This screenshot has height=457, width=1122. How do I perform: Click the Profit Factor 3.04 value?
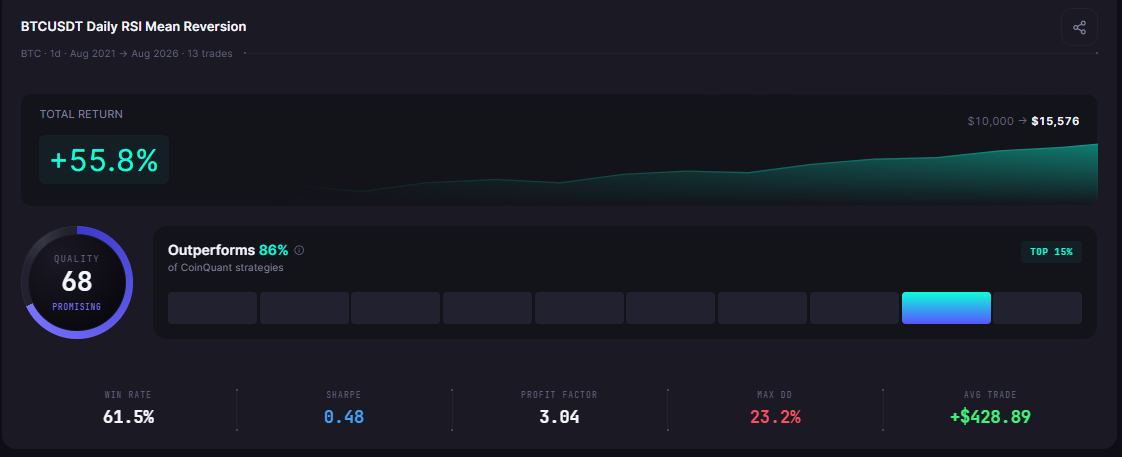point(560,416)
